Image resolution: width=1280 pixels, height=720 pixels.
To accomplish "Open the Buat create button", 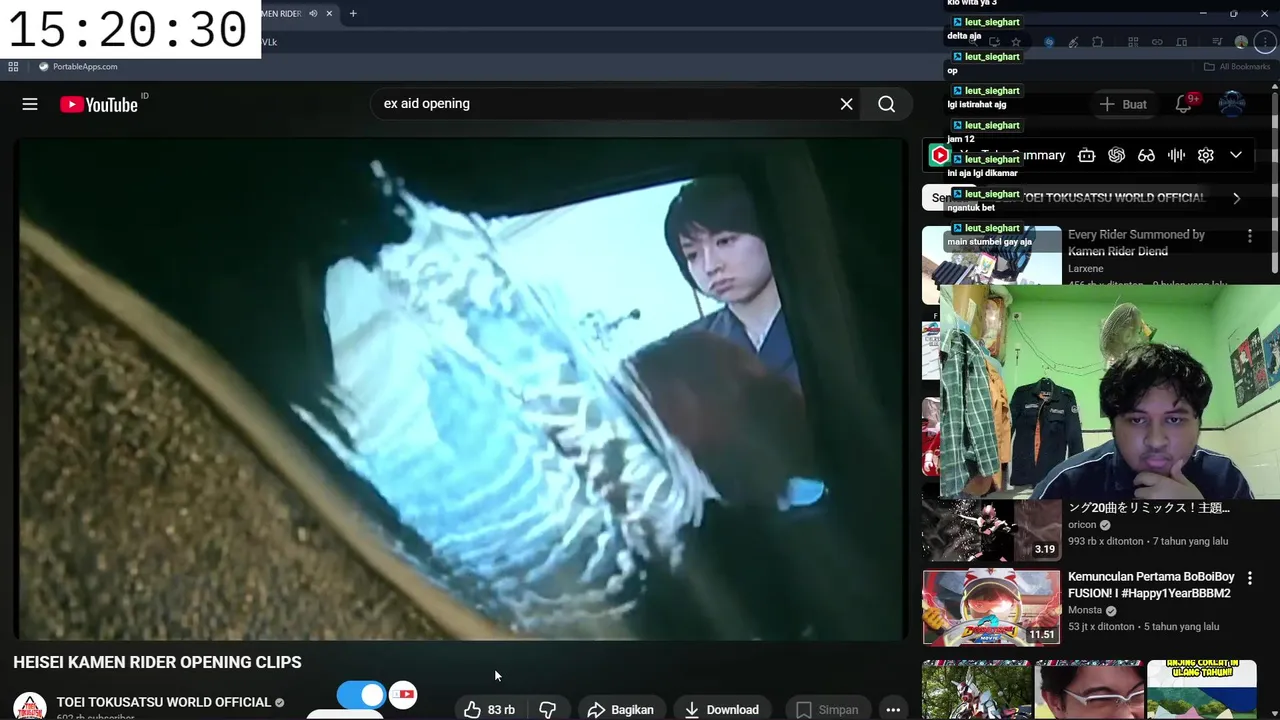I will pos(1123,104).
